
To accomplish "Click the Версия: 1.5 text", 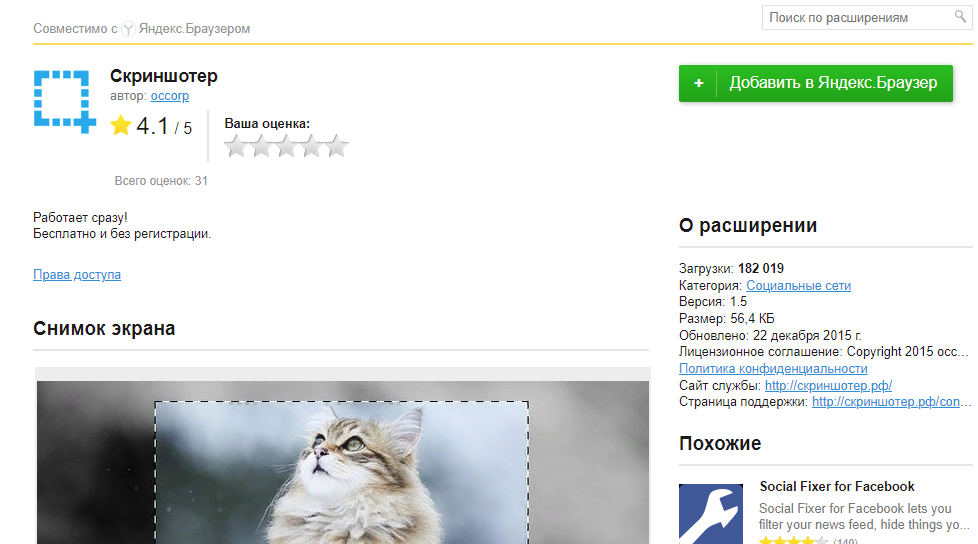I will click(x=713, y=302).
